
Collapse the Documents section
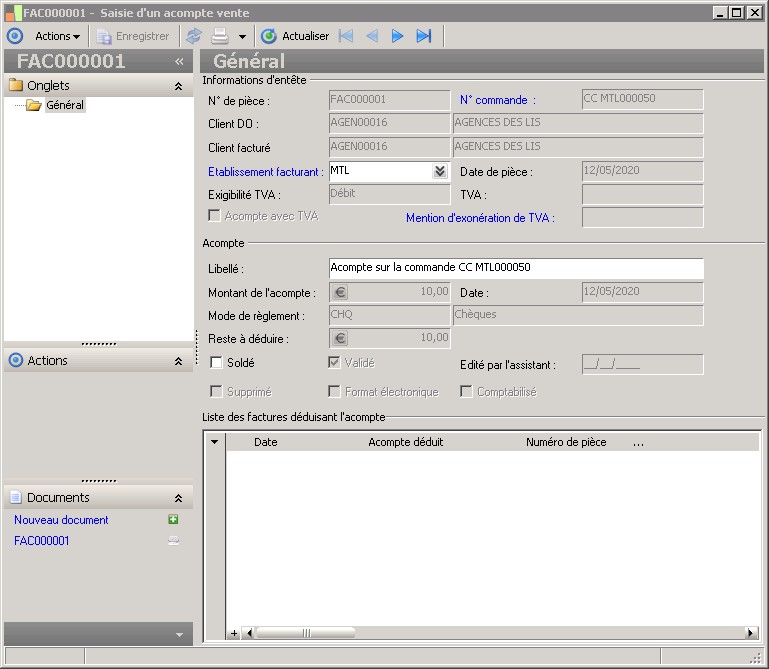178,498
